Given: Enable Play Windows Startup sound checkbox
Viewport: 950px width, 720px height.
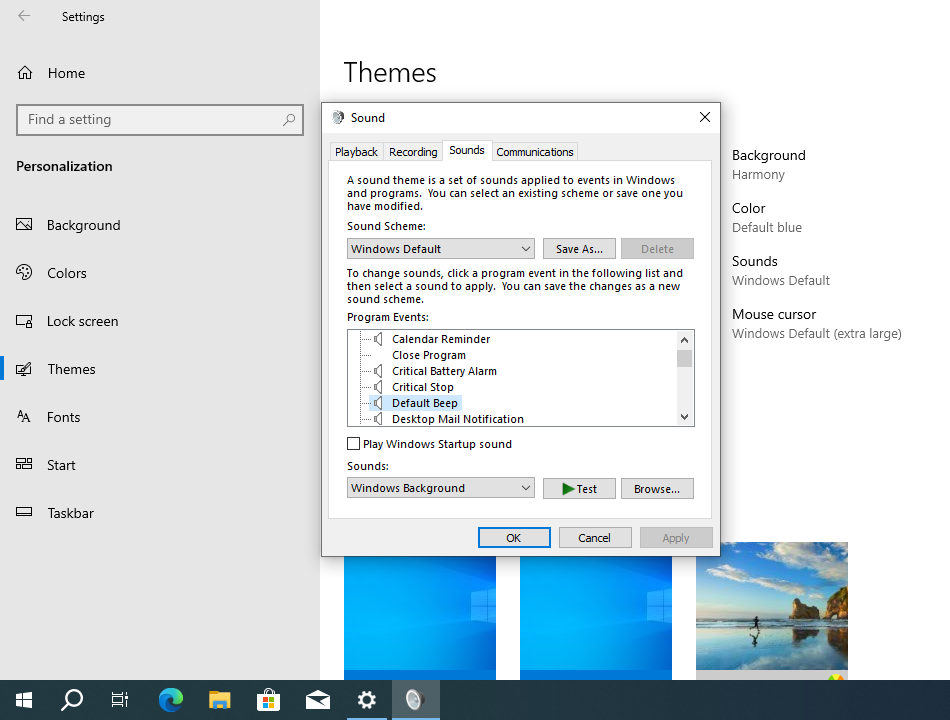Looking at the screenshot, I should point(353,444).
